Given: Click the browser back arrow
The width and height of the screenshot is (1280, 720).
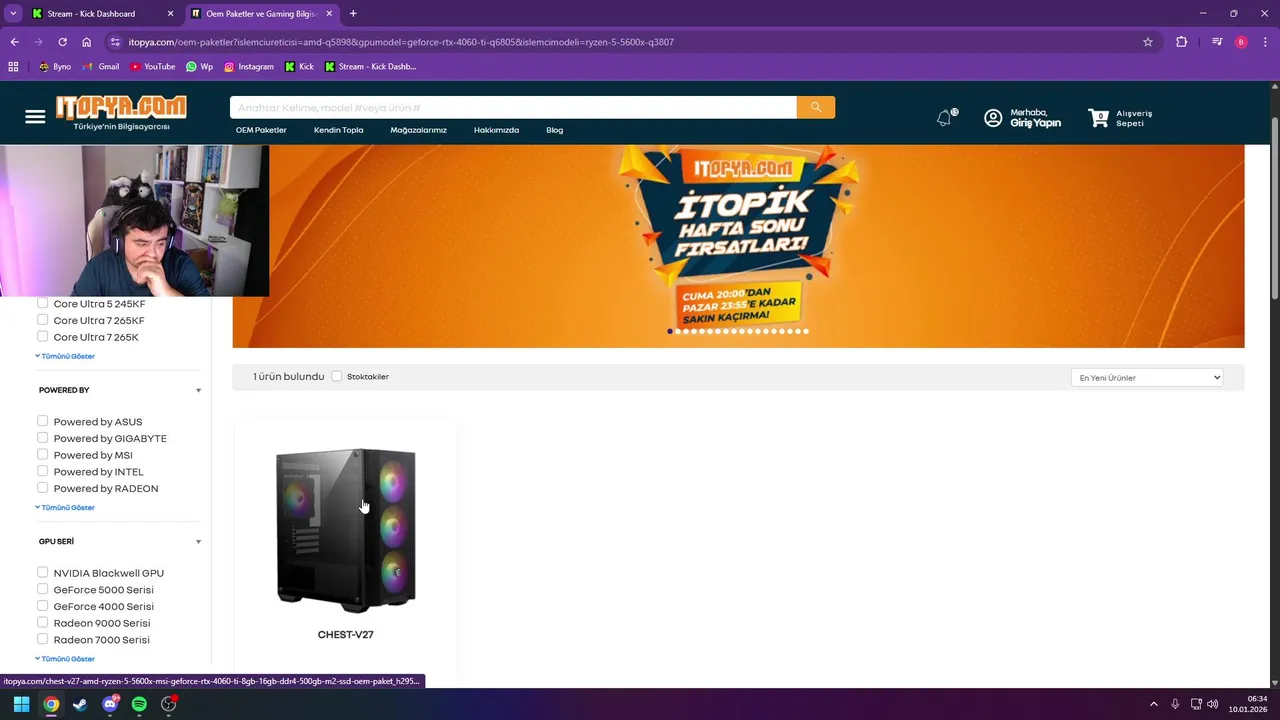Looking at the screenshot, I should point(14,42).
